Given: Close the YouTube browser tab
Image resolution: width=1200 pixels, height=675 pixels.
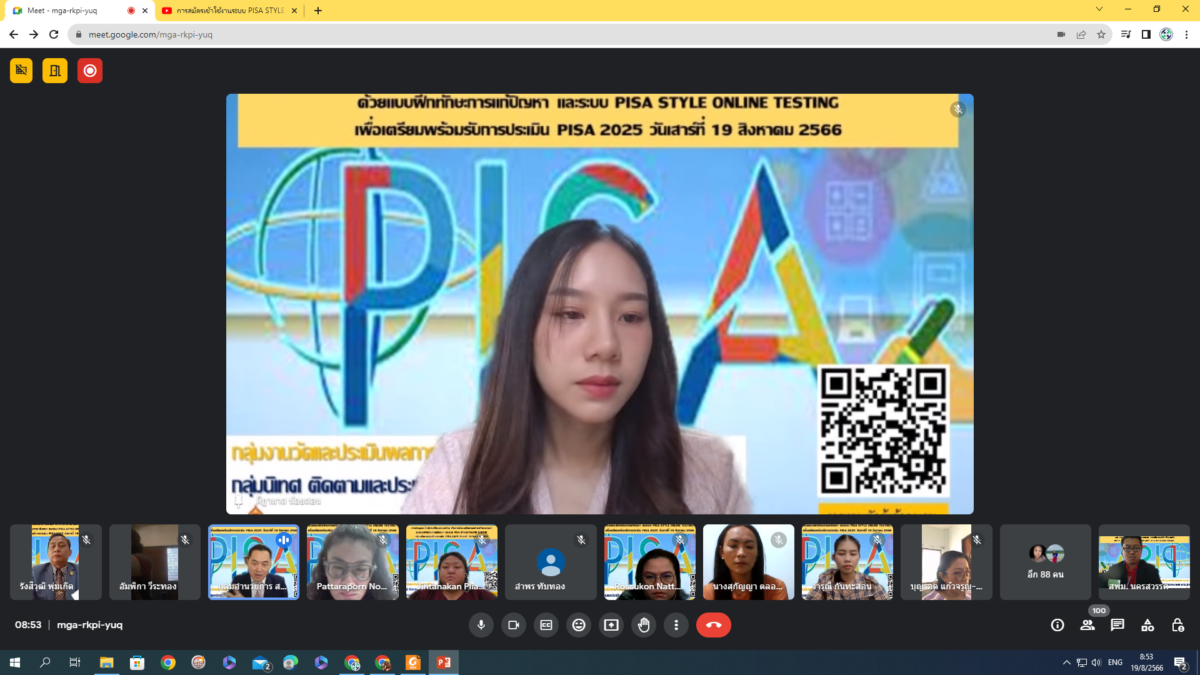Looking at the screenshot, I should tap(294, 10).
